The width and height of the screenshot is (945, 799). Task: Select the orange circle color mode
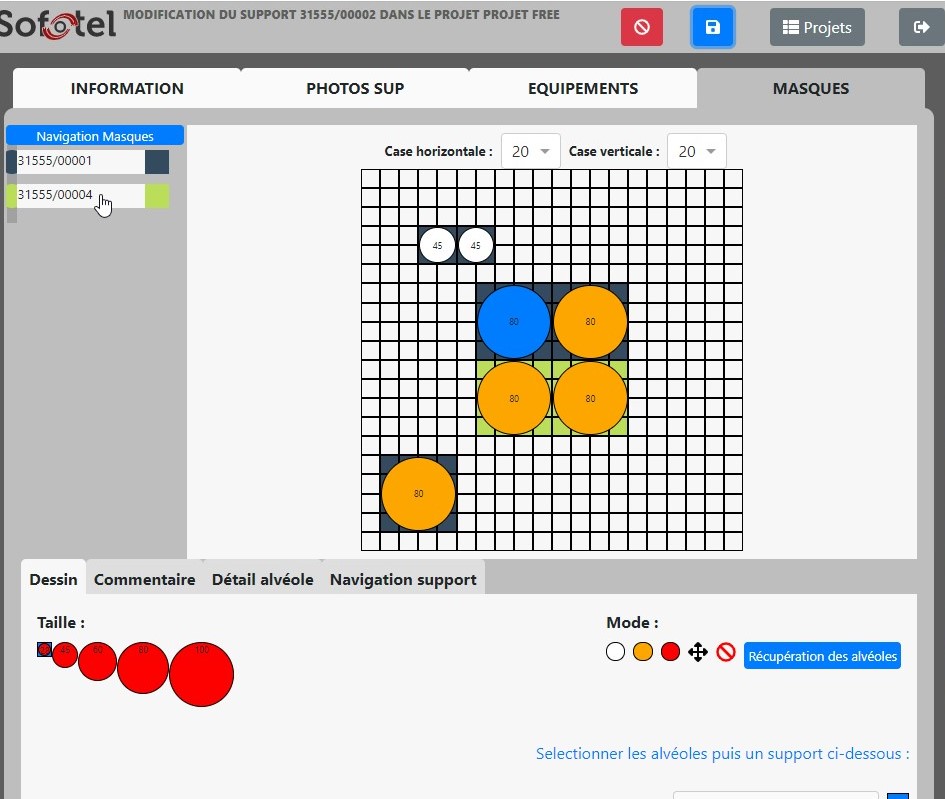click(x=642, y=651)
